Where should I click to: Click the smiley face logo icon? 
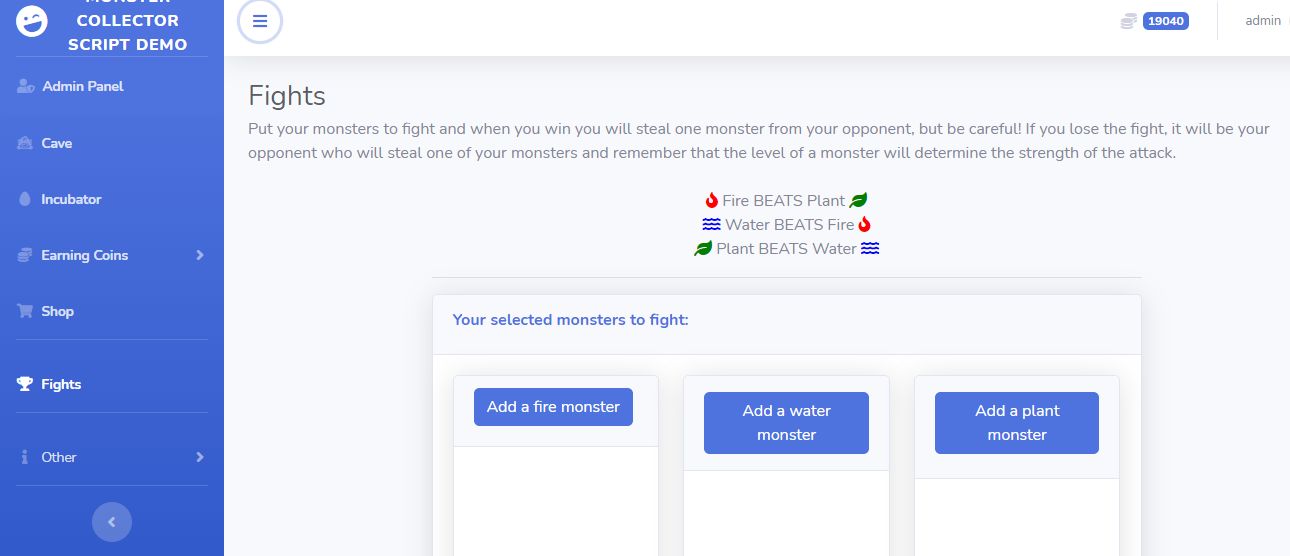pyautogui.click(x=33, y=21)
